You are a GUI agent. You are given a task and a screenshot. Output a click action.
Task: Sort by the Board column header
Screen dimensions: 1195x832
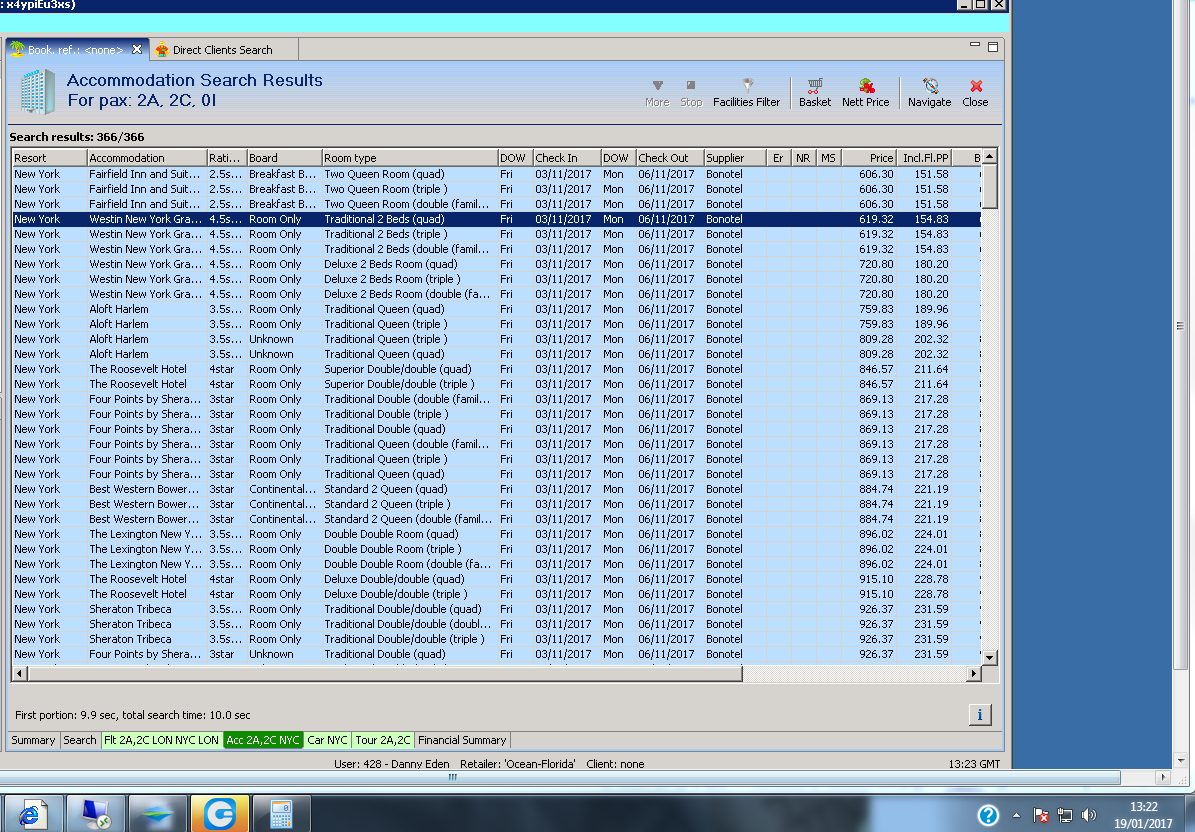point(284,158)
